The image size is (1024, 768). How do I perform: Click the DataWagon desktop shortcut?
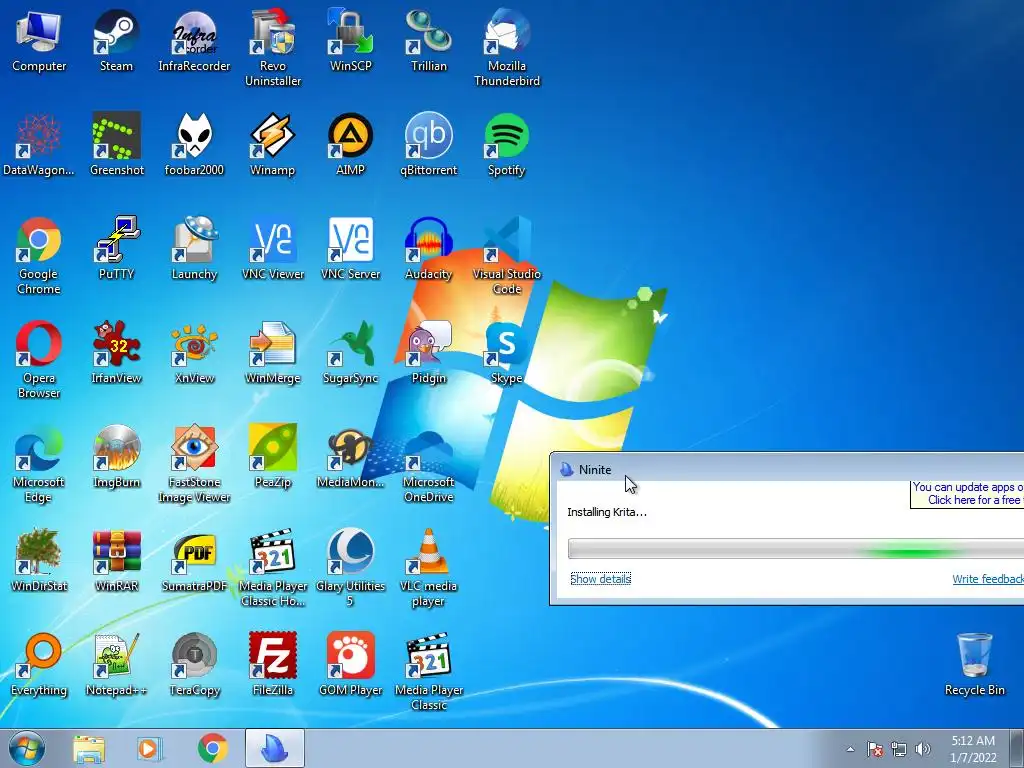[39, 144]
